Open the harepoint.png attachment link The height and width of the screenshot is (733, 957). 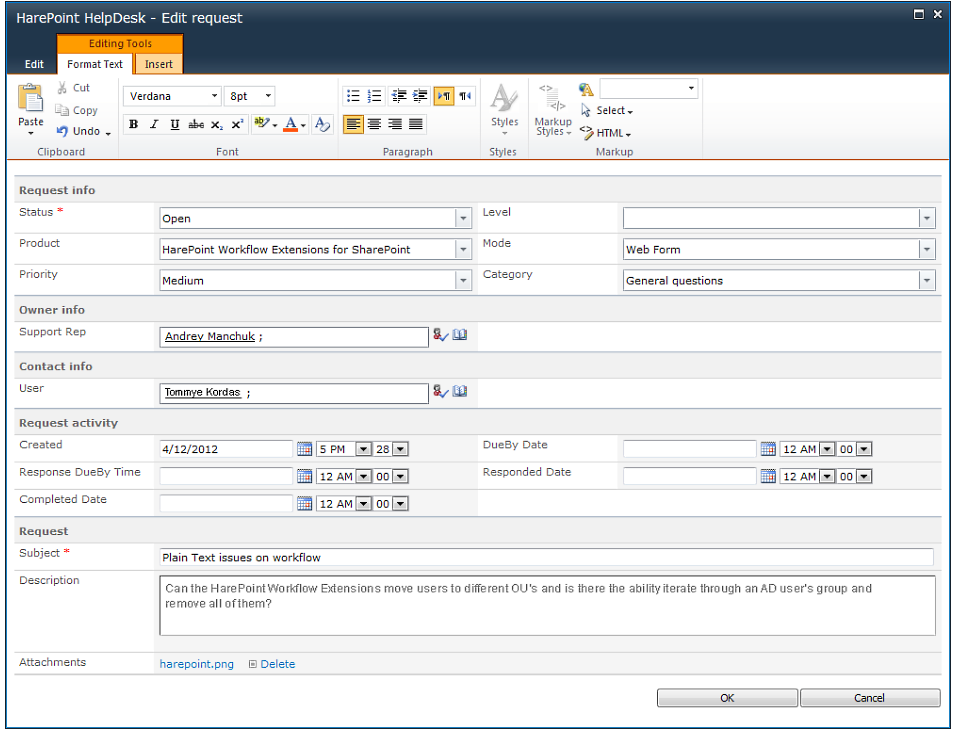coord(196,664)
